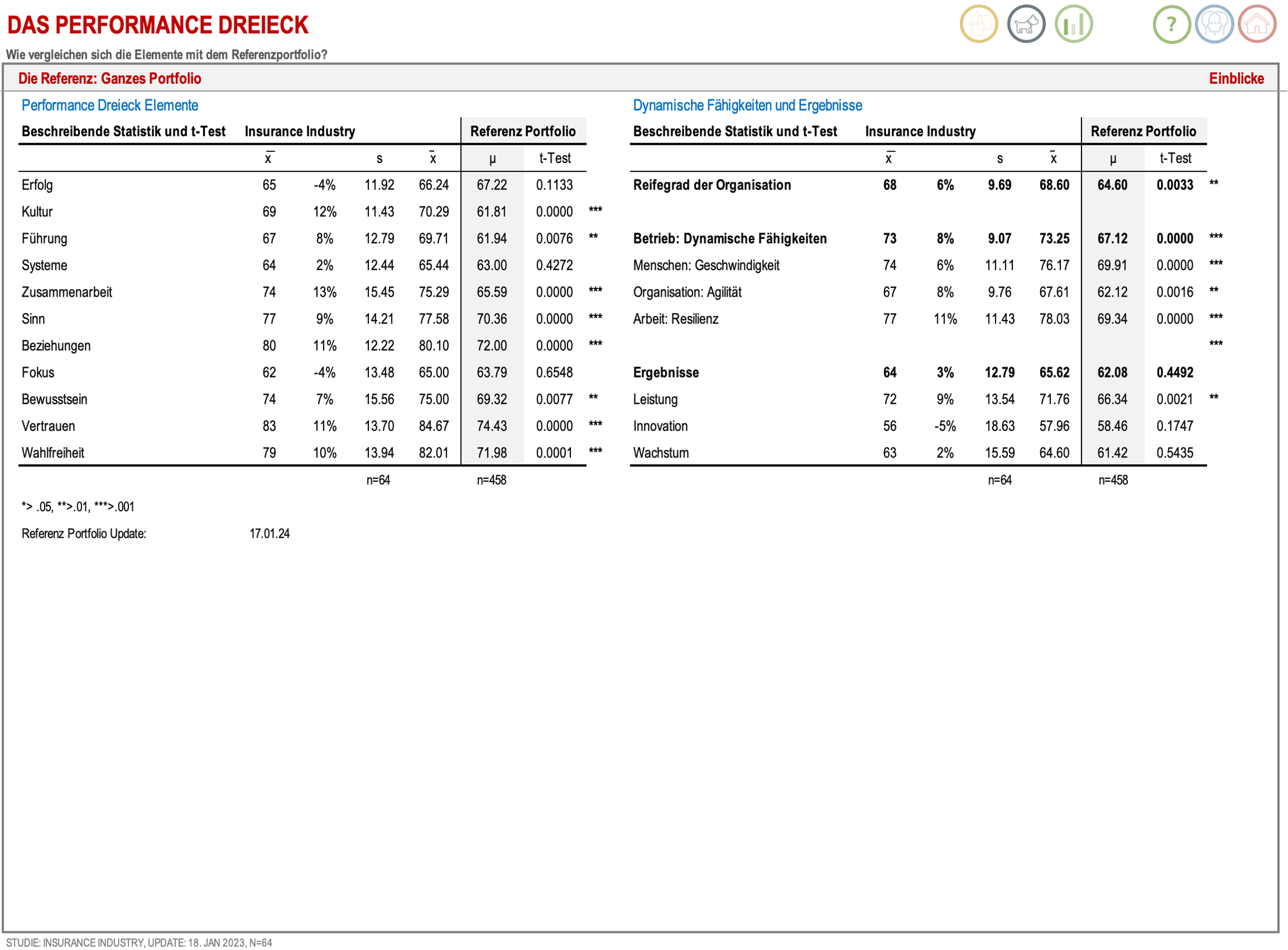1288x950 pixels.
Task: Click the 'Die Referenz: Ganzes Portfolio' heading
Action: tap(110, 79)
